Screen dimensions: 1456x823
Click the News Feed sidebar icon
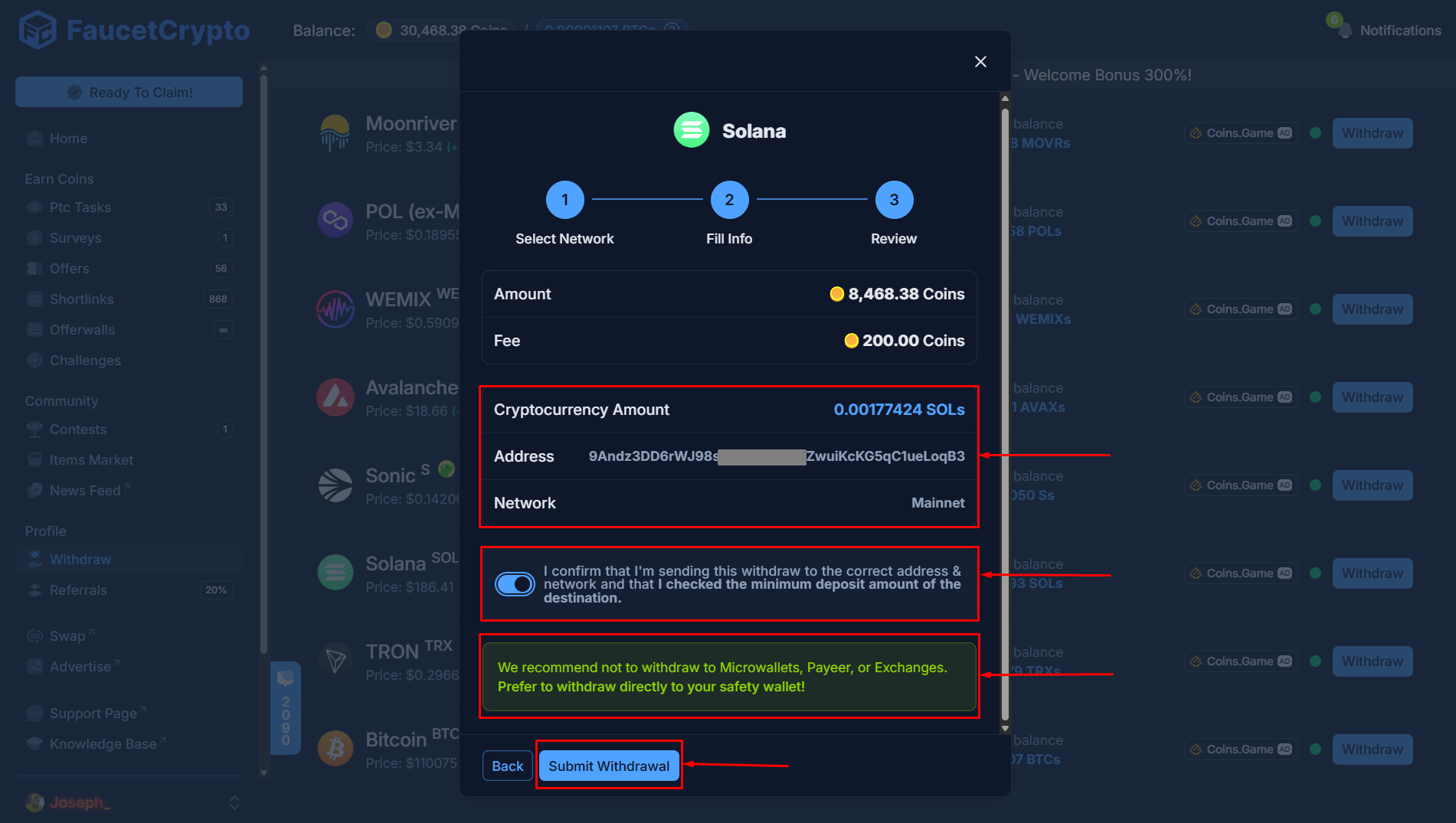34,491
